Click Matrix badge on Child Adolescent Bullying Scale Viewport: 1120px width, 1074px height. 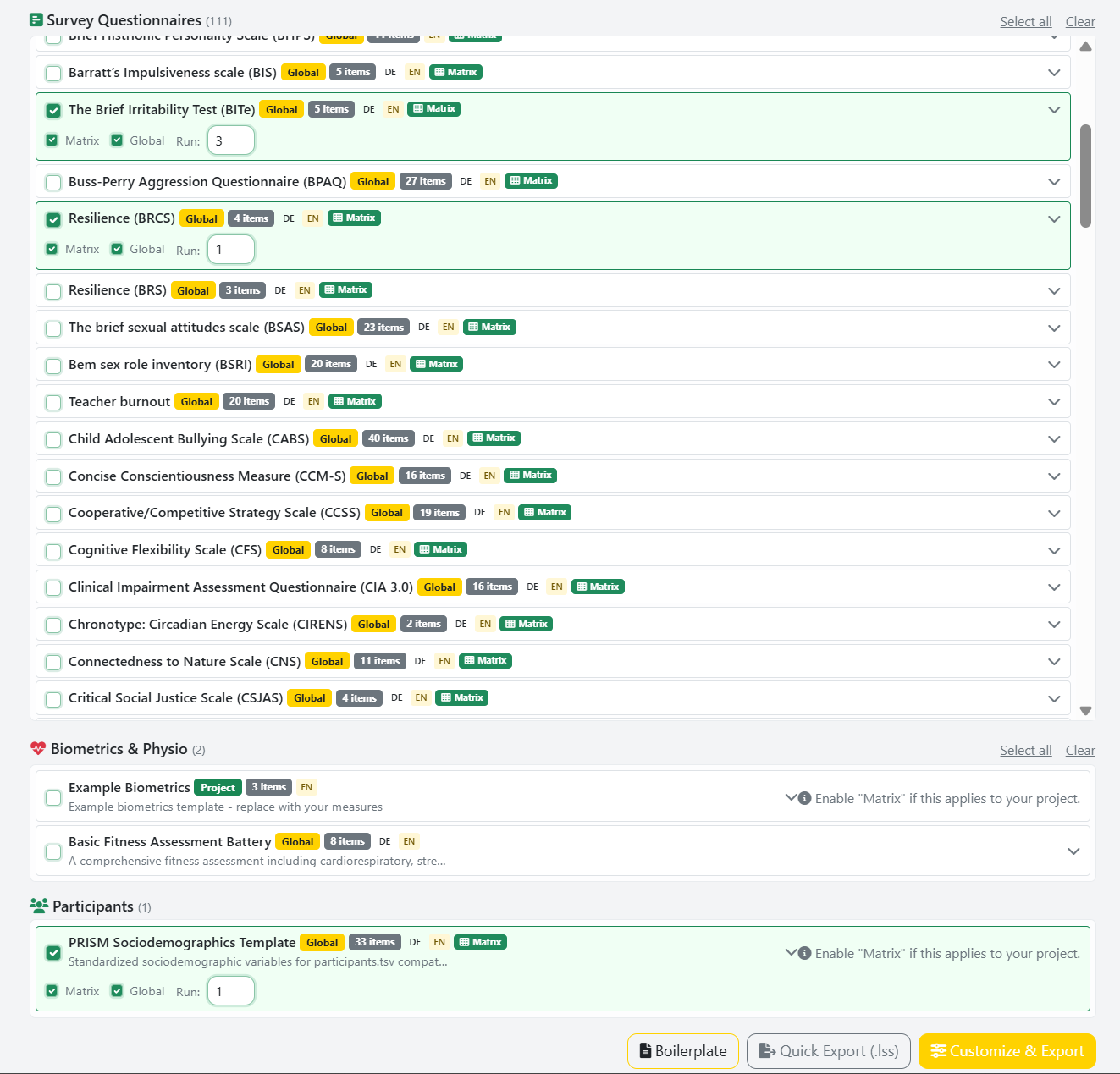pyautogui.click(x=494, y=438)
